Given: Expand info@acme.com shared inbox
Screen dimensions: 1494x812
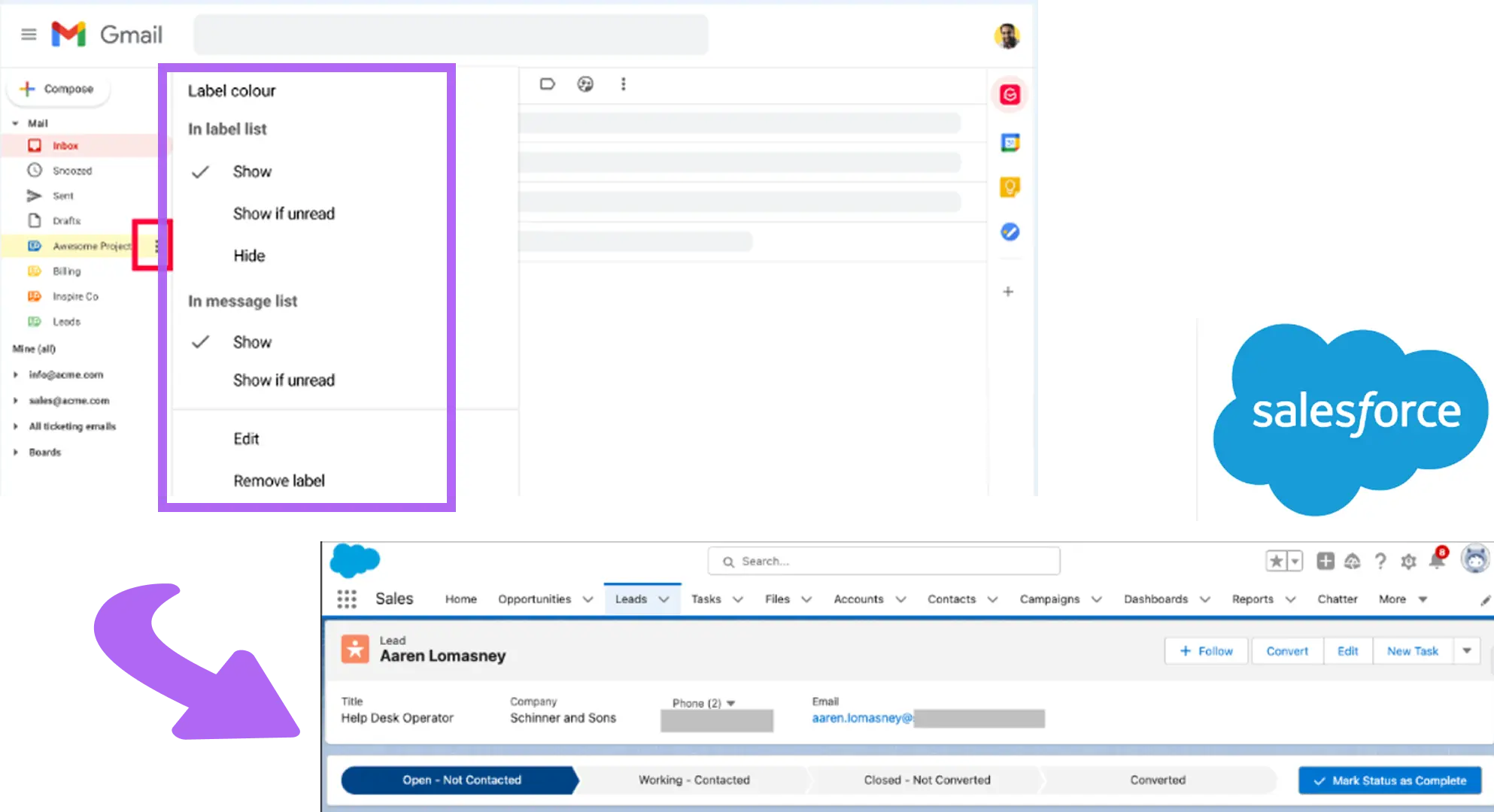Looking at the screenshot, I should (x=15, y=374).
